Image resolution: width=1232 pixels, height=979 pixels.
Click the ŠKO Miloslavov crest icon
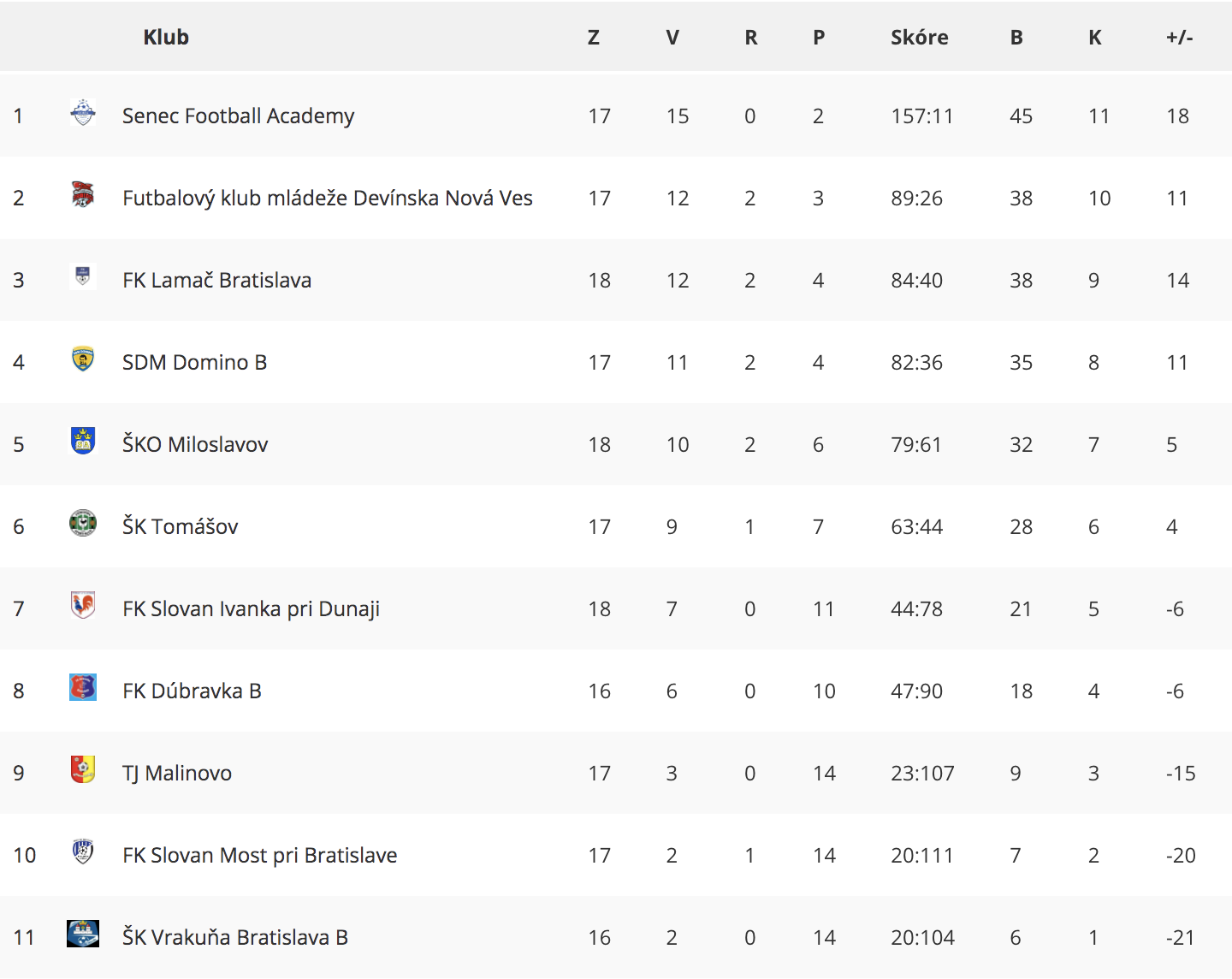tap(83, 441)
